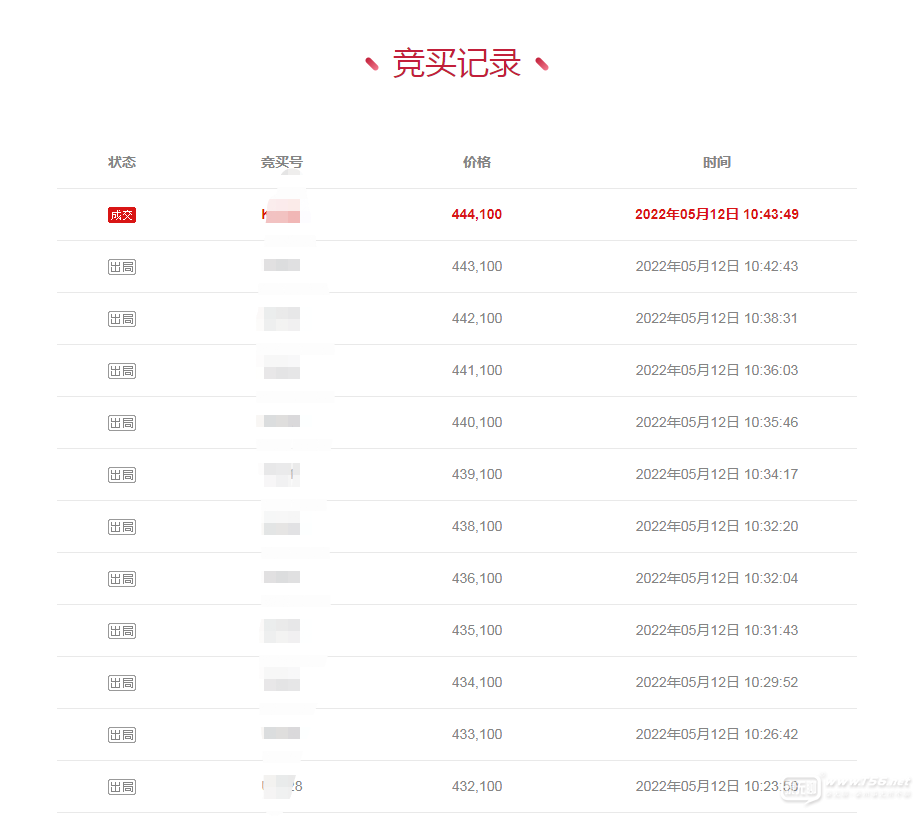The image size is (923, 816).
Task: Select the price 435,100
Action: tap(477, 630)
